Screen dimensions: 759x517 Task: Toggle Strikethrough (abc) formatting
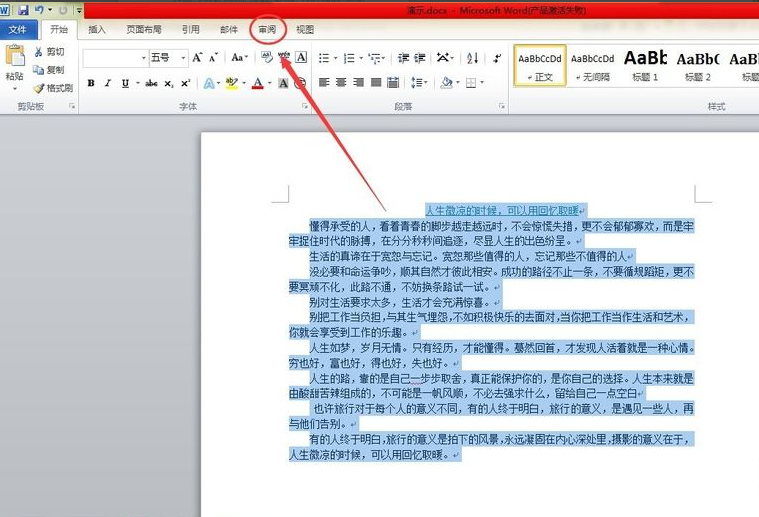pyautogui.click(x=151, y=83)
